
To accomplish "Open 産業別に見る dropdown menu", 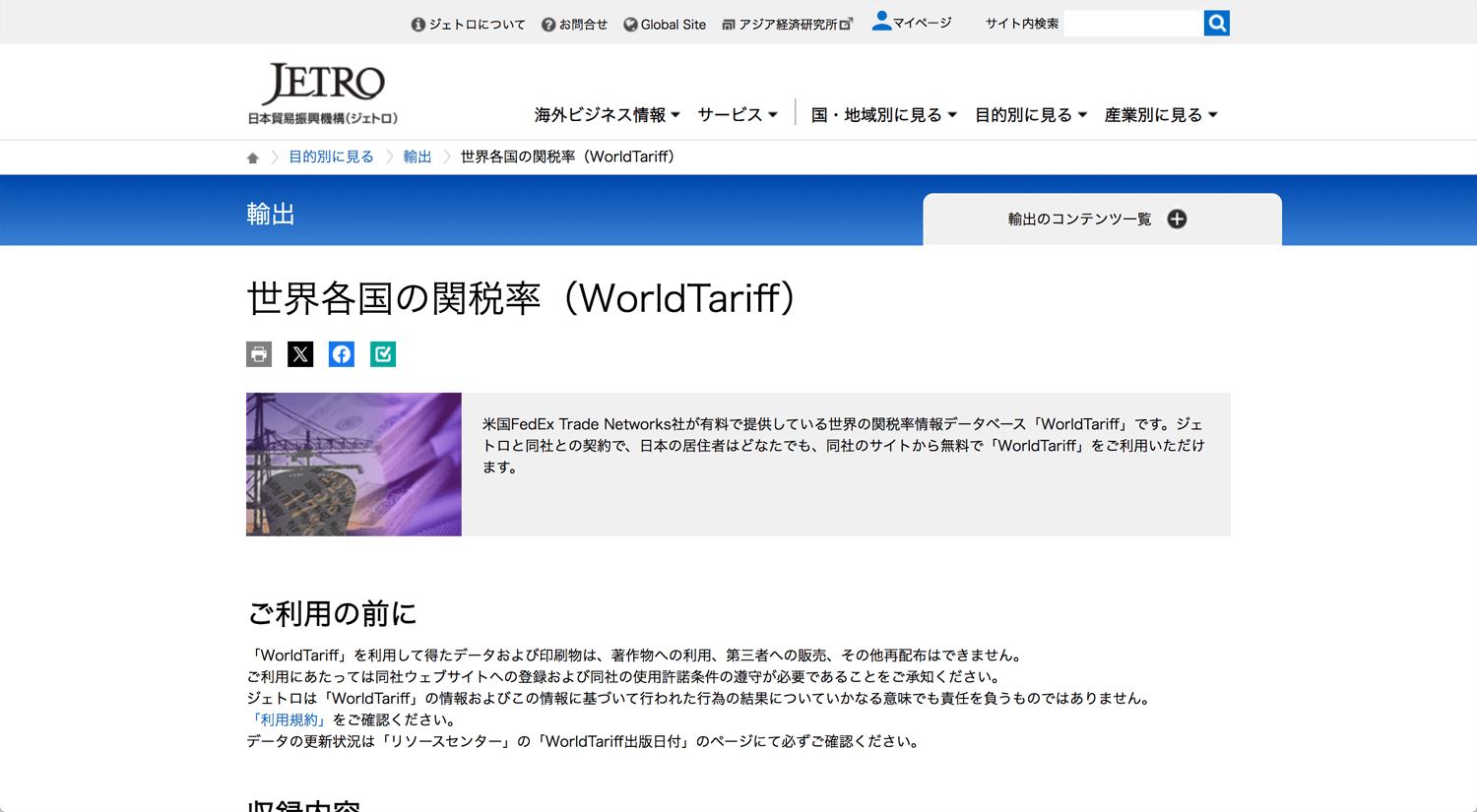I will point(1161,115).
